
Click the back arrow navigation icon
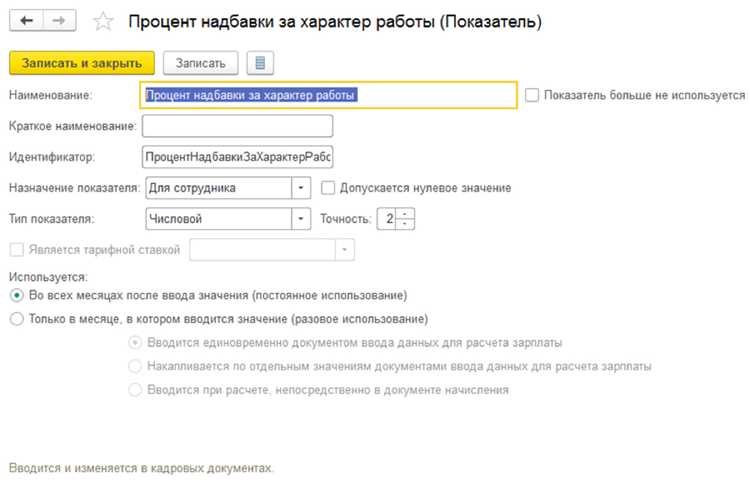(x=26, y=21)
